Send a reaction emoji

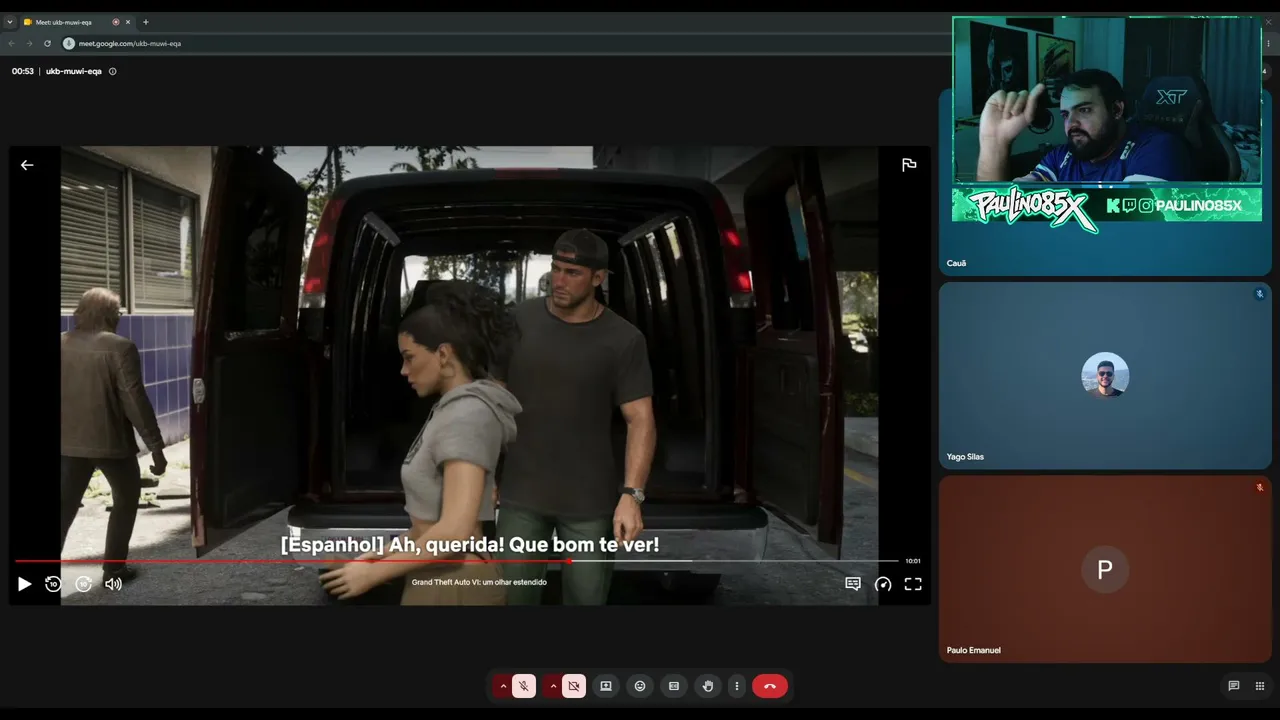click(x=640, y=686)
